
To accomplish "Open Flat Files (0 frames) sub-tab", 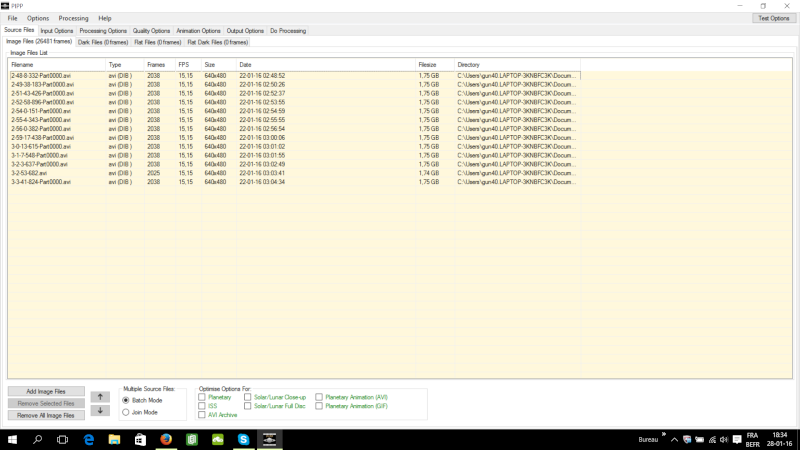I will click(158, 42).
